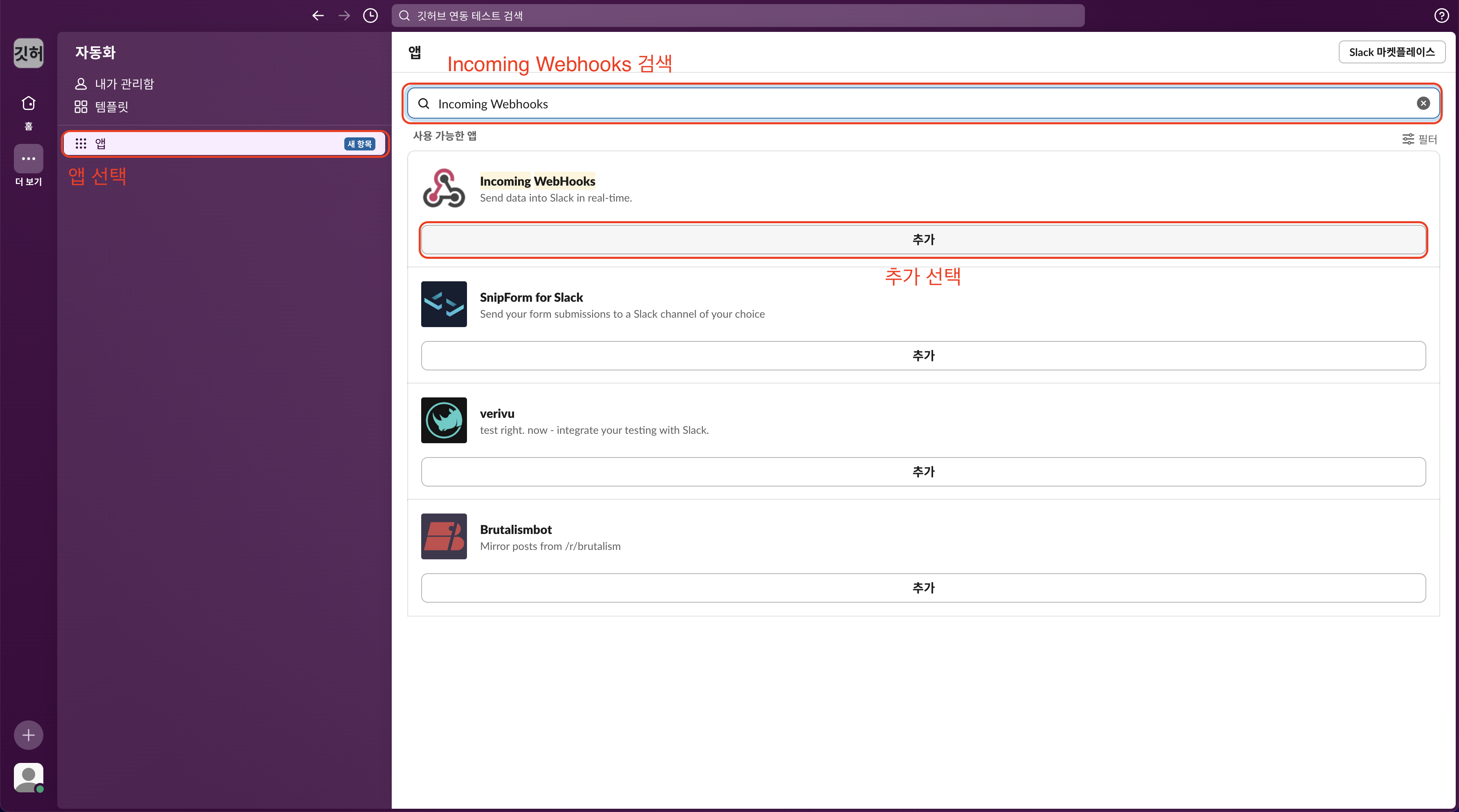This screenshot has width=1459, height=812.
Task: Click the plus create button
Action: click(28, 735)
